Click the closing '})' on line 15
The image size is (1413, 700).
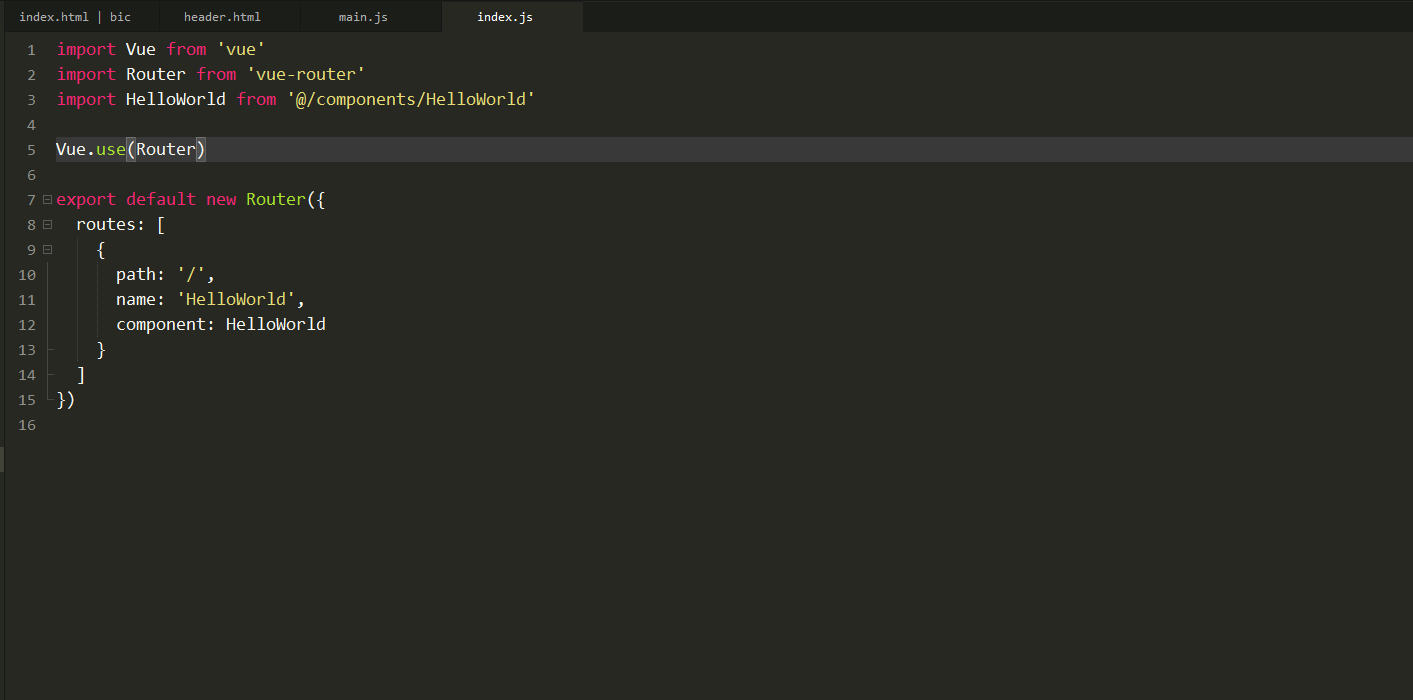[66, 399]
